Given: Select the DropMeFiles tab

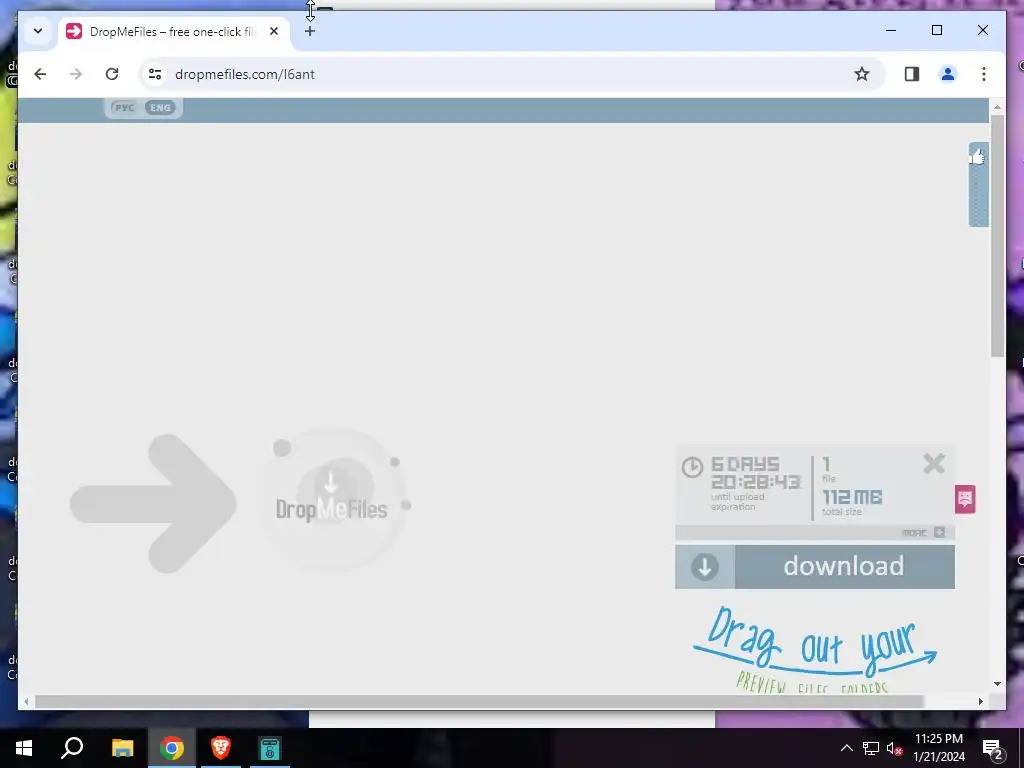Looking at the screenshot, I should tap(173, 31).
